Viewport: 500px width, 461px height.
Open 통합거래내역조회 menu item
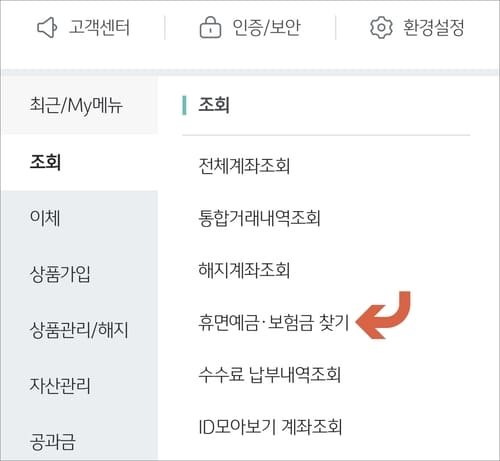(259, 218)
